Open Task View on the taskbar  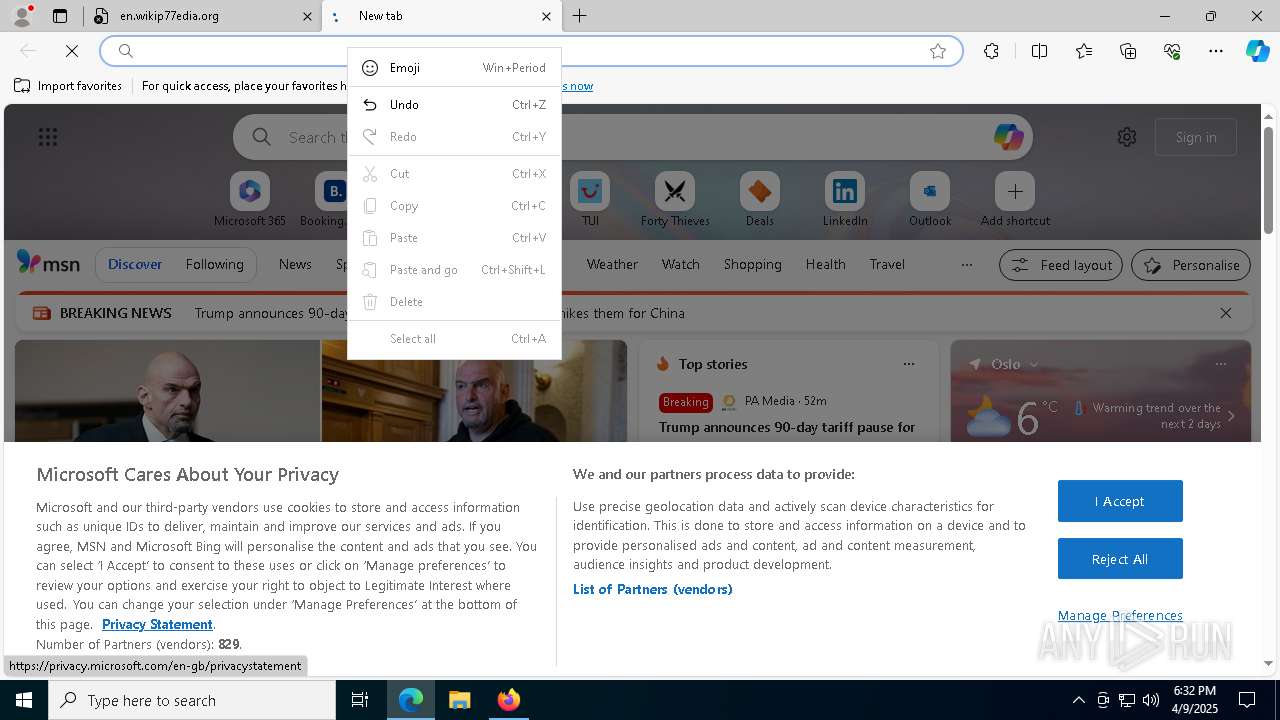pos(360,700)
